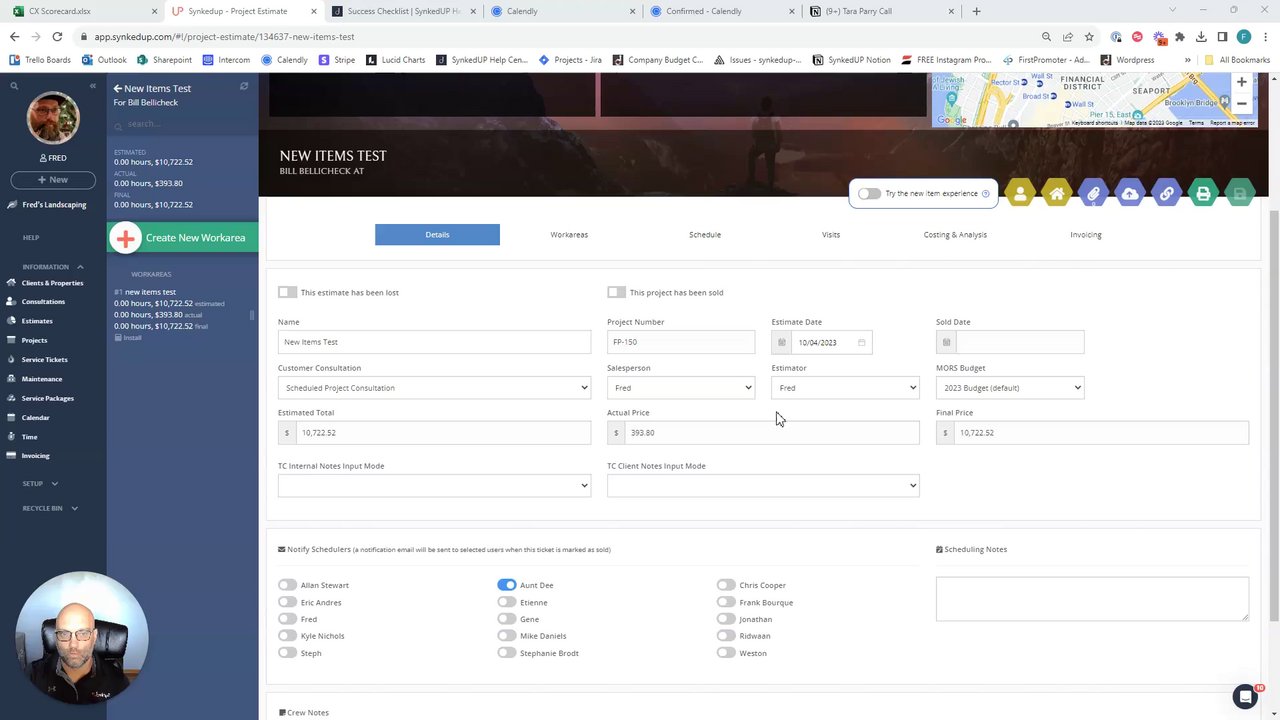
Task: Open the Intercom chat bubble icon
Action: coord(1244,697)
